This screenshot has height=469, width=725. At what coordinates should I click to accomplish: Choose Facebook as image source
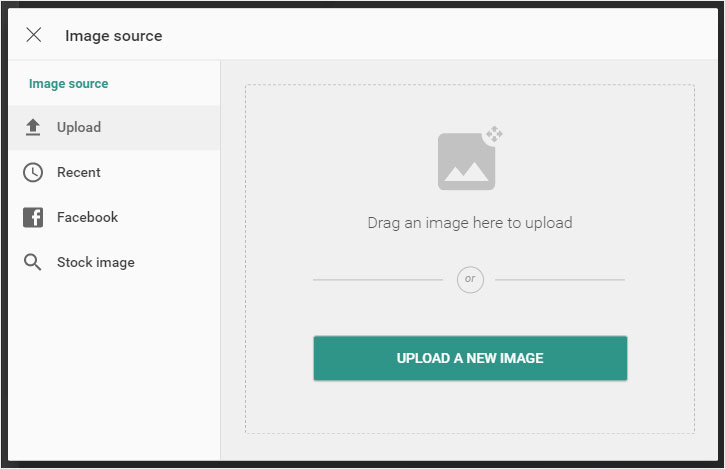pyautogui.click(x=114, y=217)
